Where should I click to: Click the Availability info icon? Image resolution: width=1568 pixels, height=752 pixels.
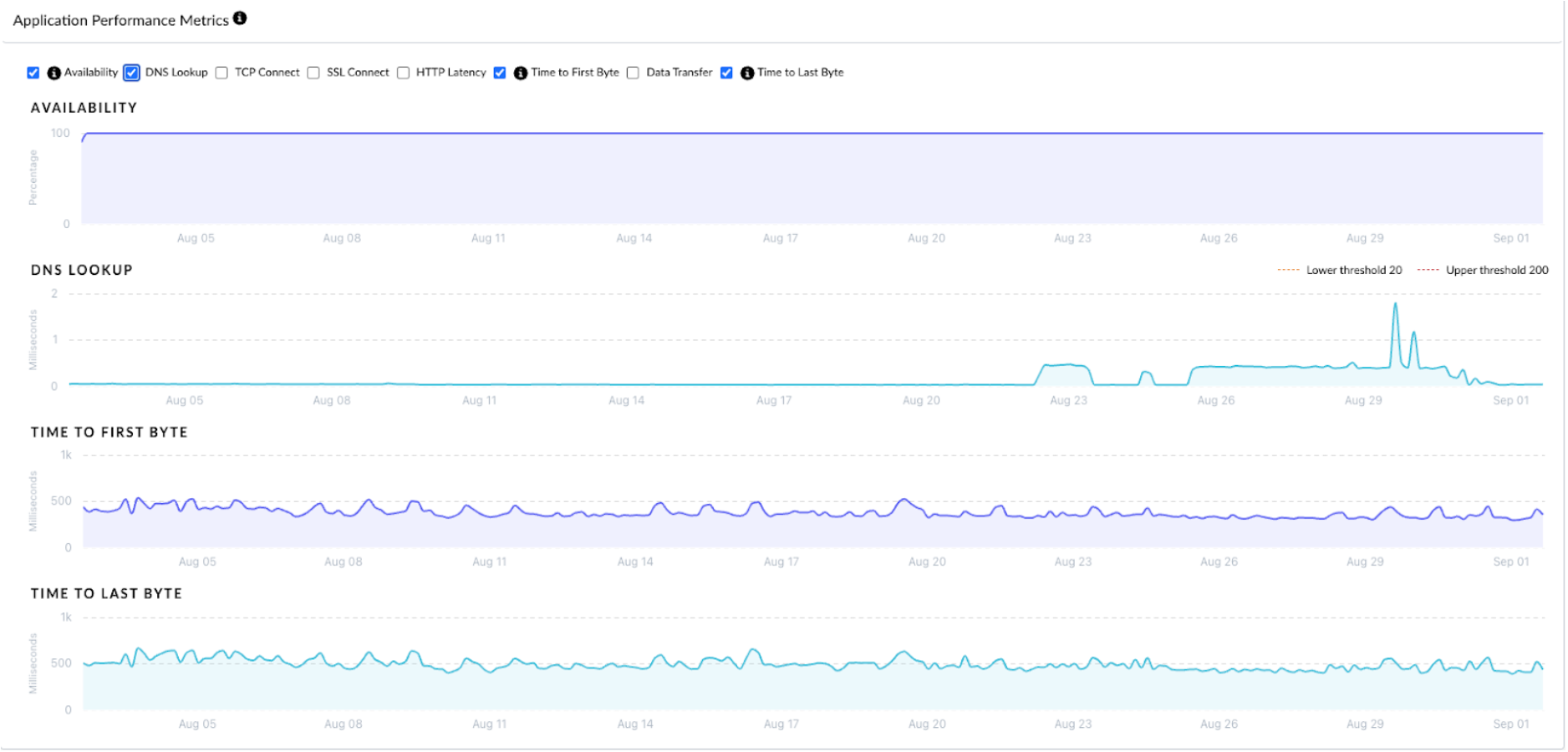(53, 74)
